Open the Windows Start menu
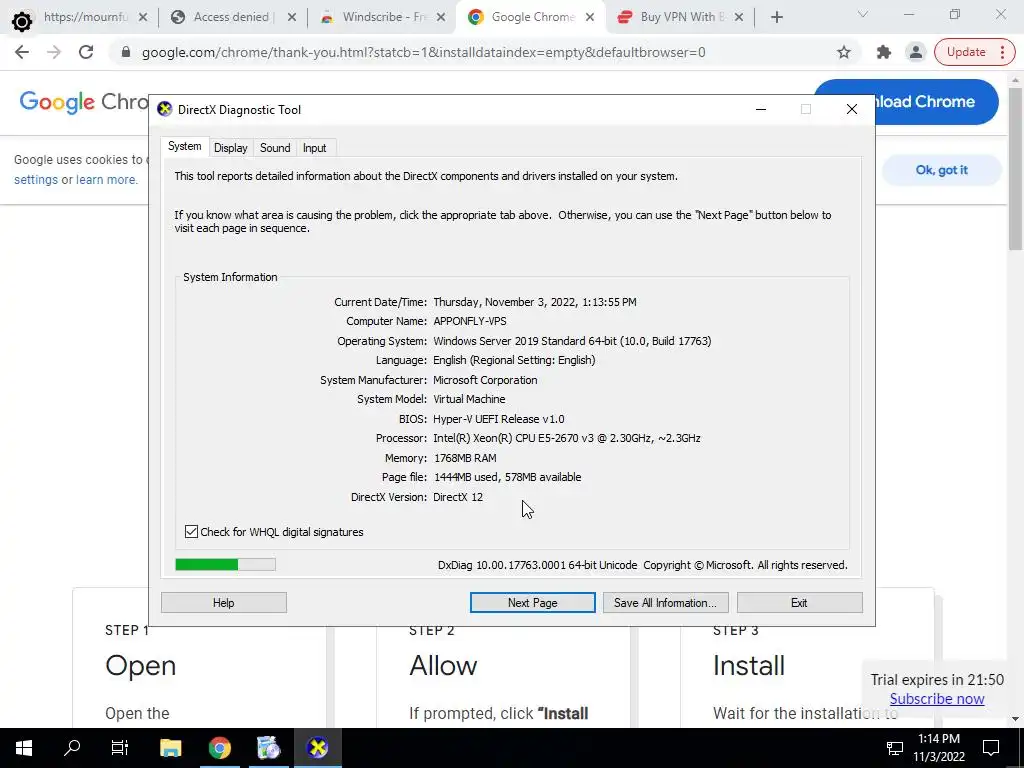 tap(24, 748)
